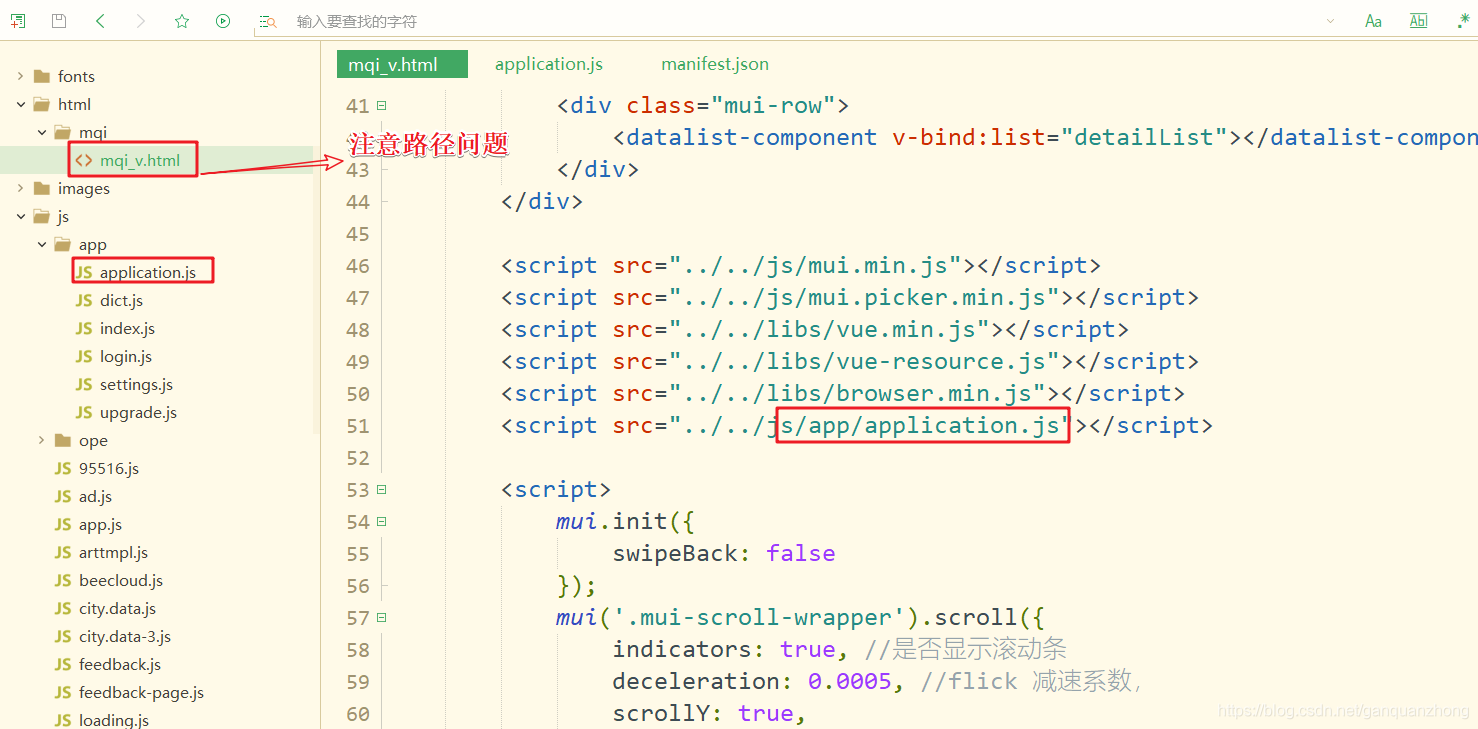Screen dimensions: 1478x729
Task: Open loading.js in file tree
Action: (114, 720)
